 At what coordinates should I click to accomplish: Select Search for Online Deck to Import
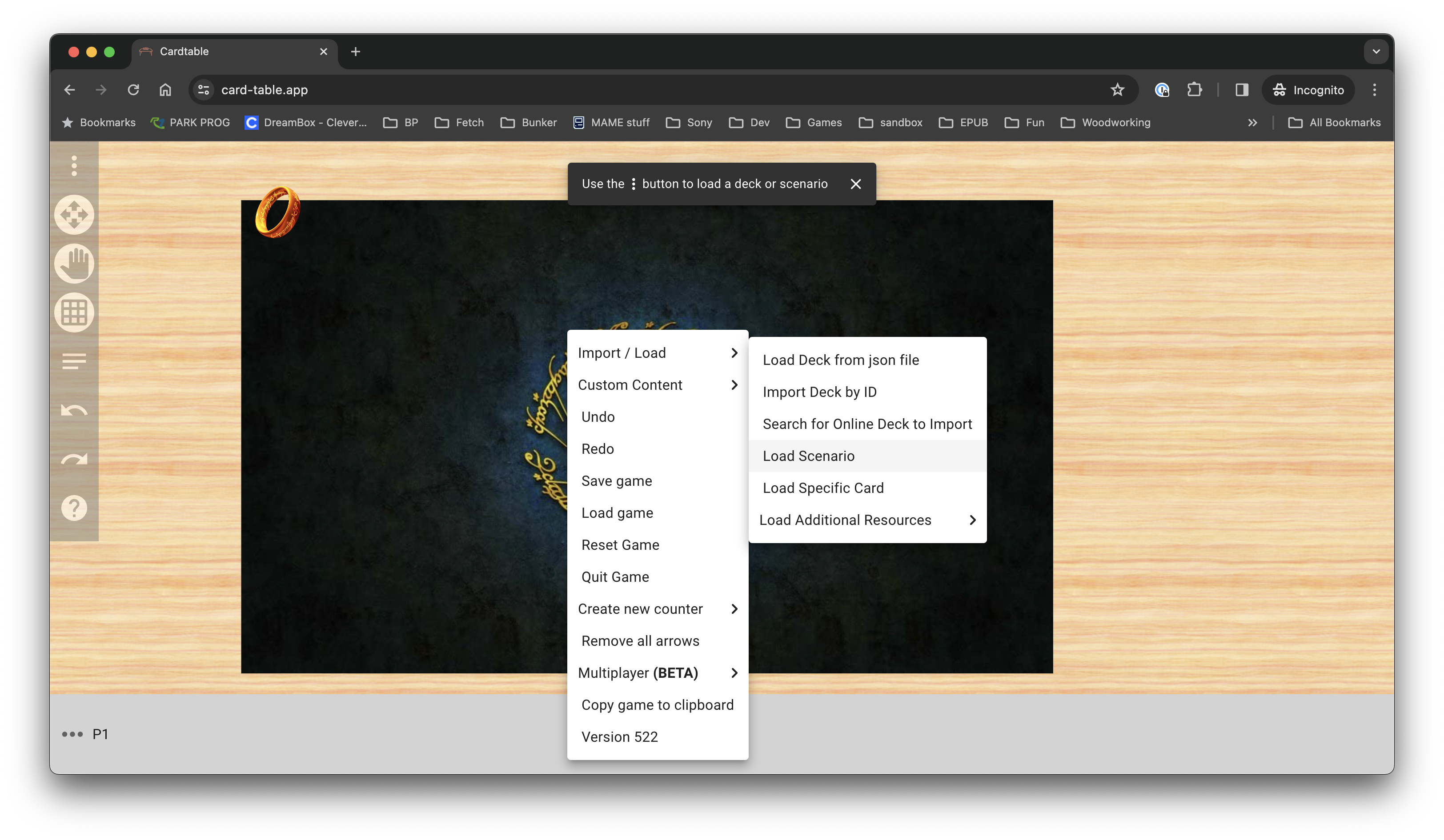coord(867,424)
